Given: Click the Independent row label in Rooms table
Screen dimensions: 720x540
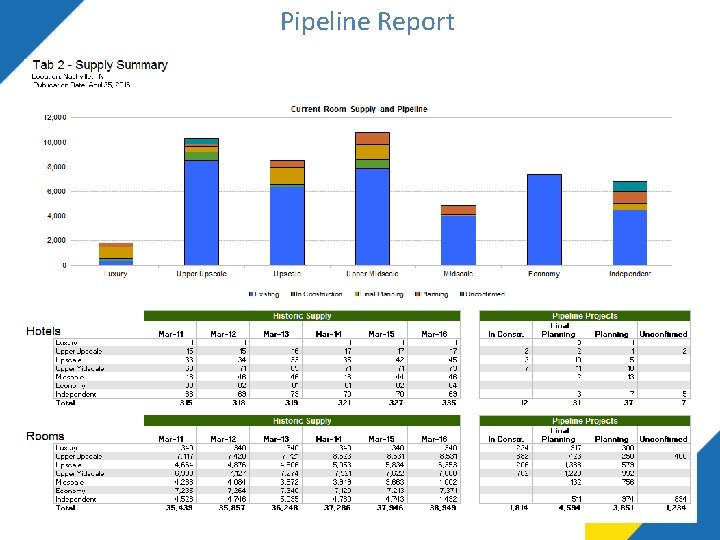Looking at the screenshot, I should point(76,499).
